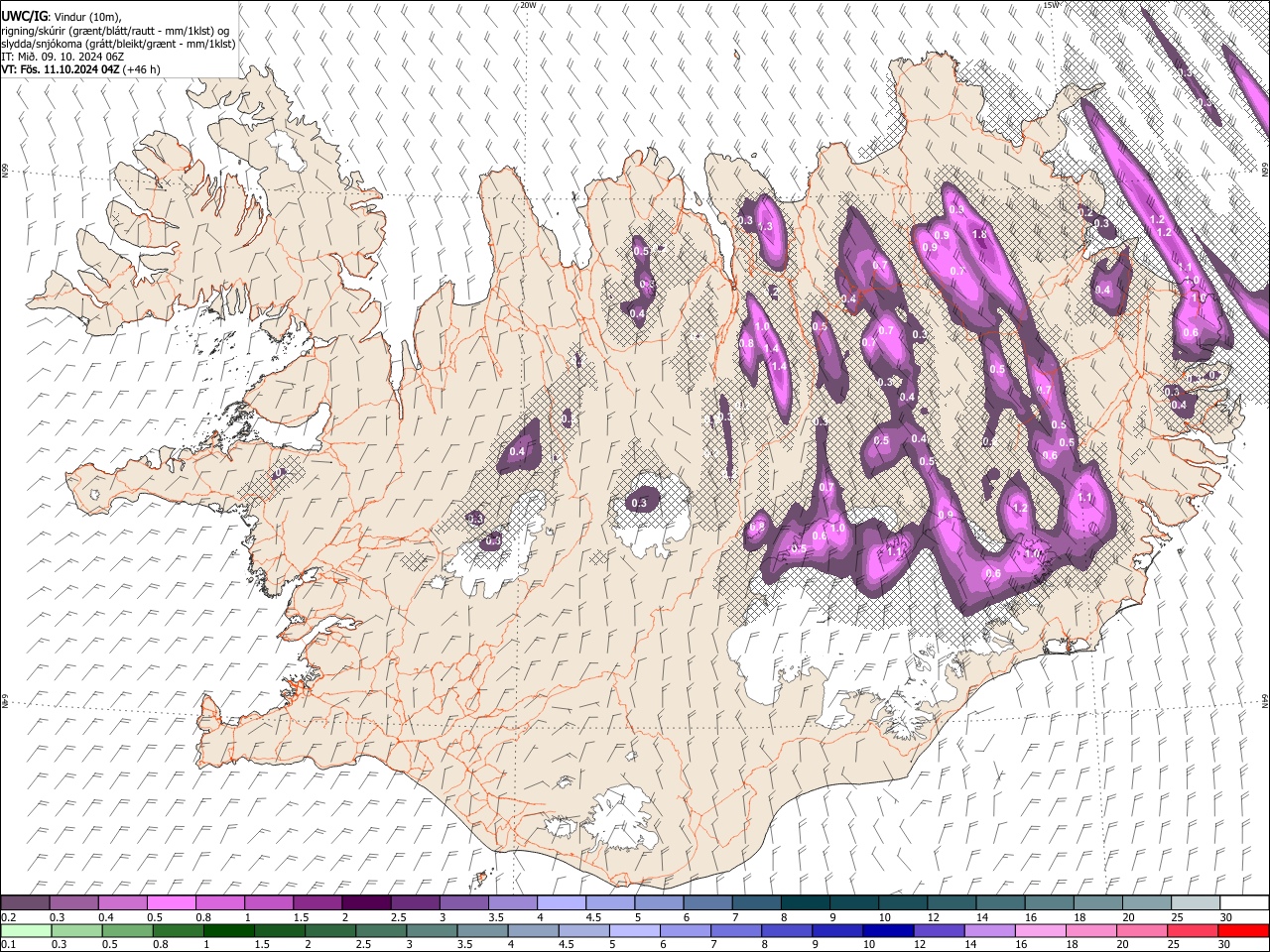The image size is (1270, 952).
Task: Click the "VT: Fös. 11.10.2024 04Z" valid time
Action: [x=61, y=69]
